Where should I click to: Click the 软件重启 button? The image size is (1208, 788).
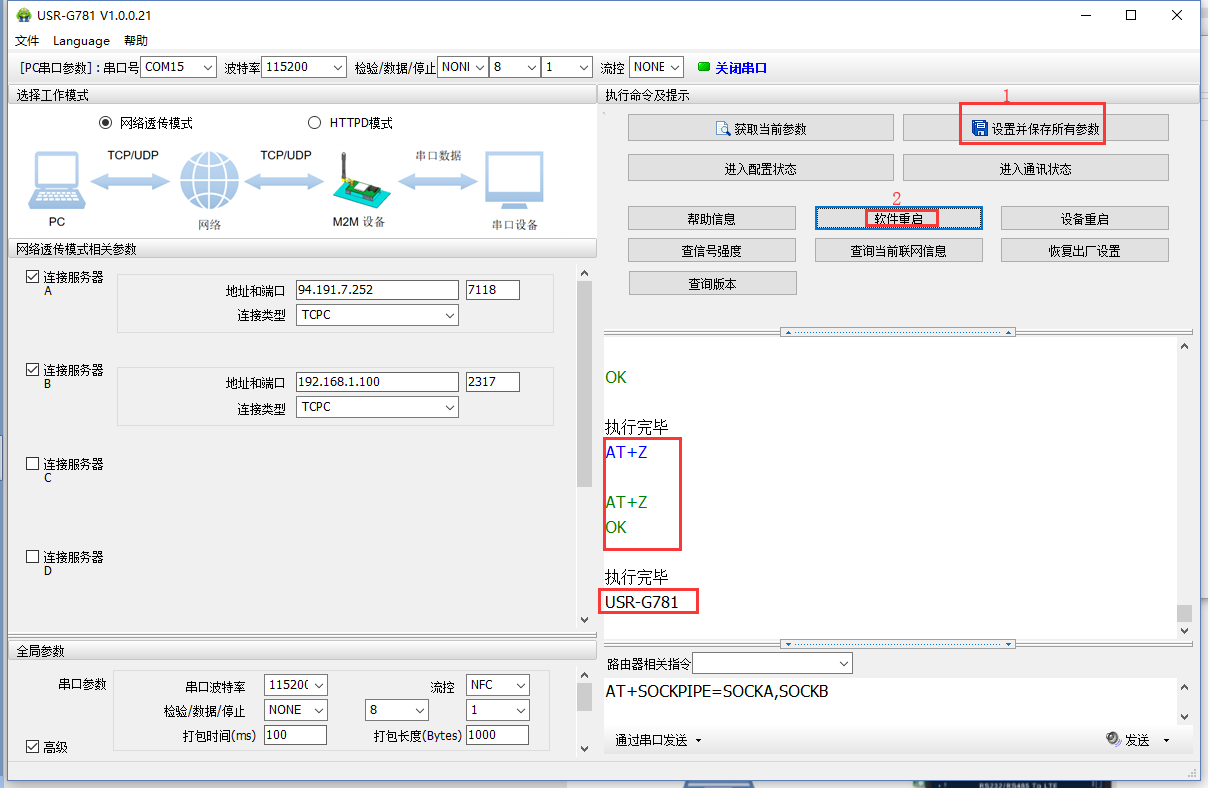click(x=898, y=218)
